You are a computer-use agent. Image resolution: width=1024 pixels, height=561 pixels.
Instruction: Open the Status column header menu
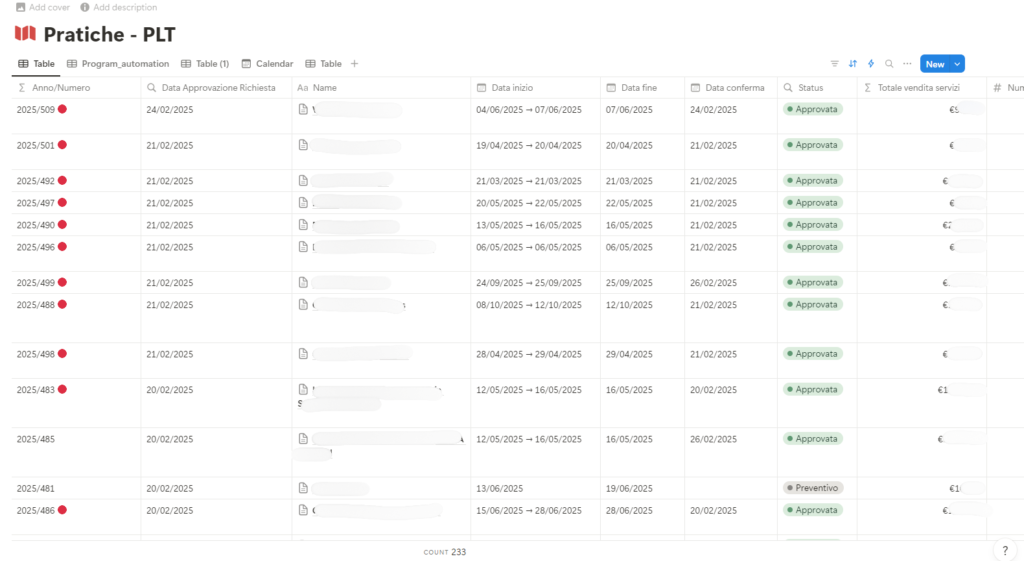coord(810,88)
